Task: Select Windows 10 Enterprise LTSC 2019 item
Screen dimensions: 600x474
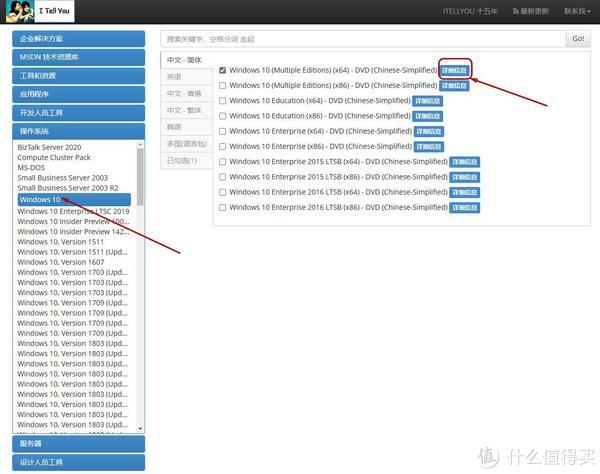Action: click(x=73, y=211)
